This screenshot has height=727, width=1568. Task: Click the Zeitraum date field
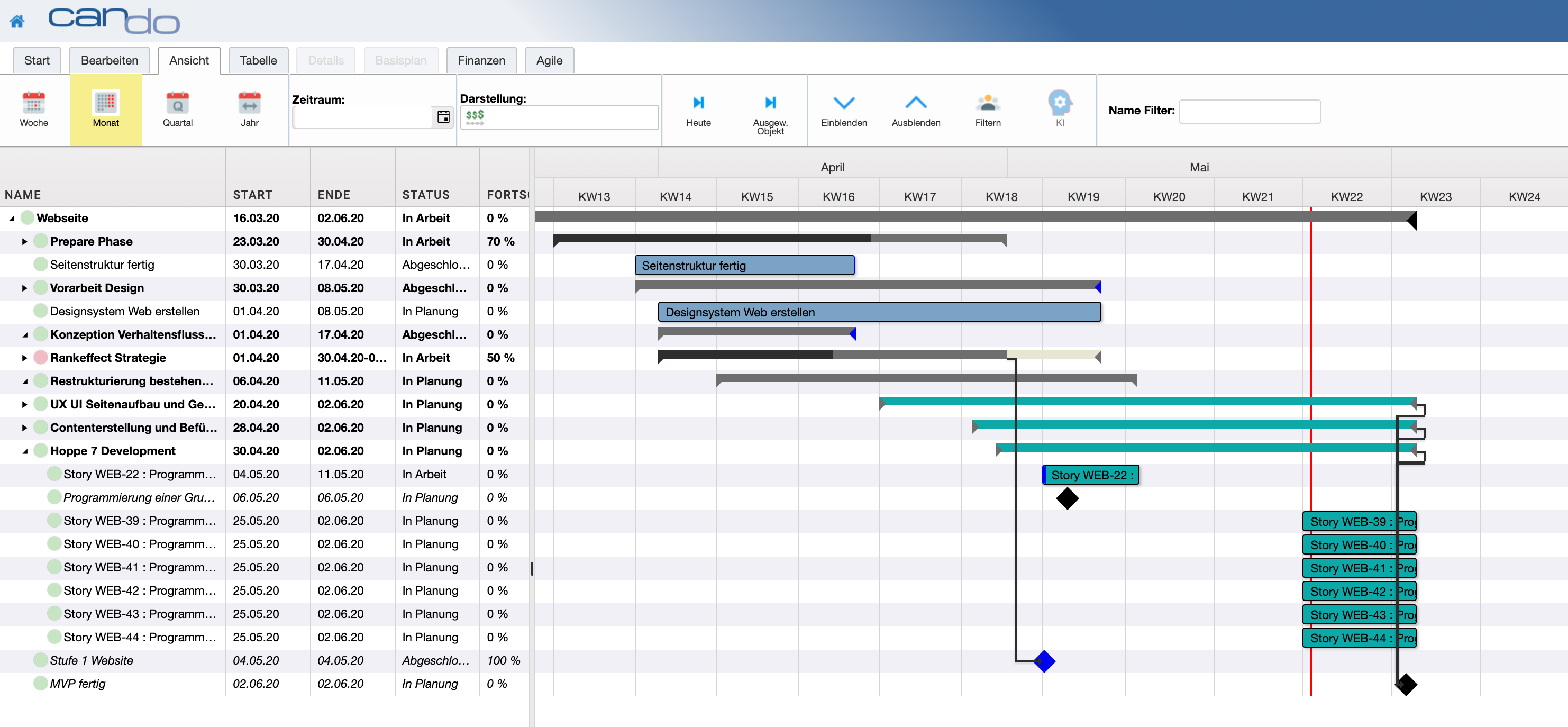pos(363,117)
